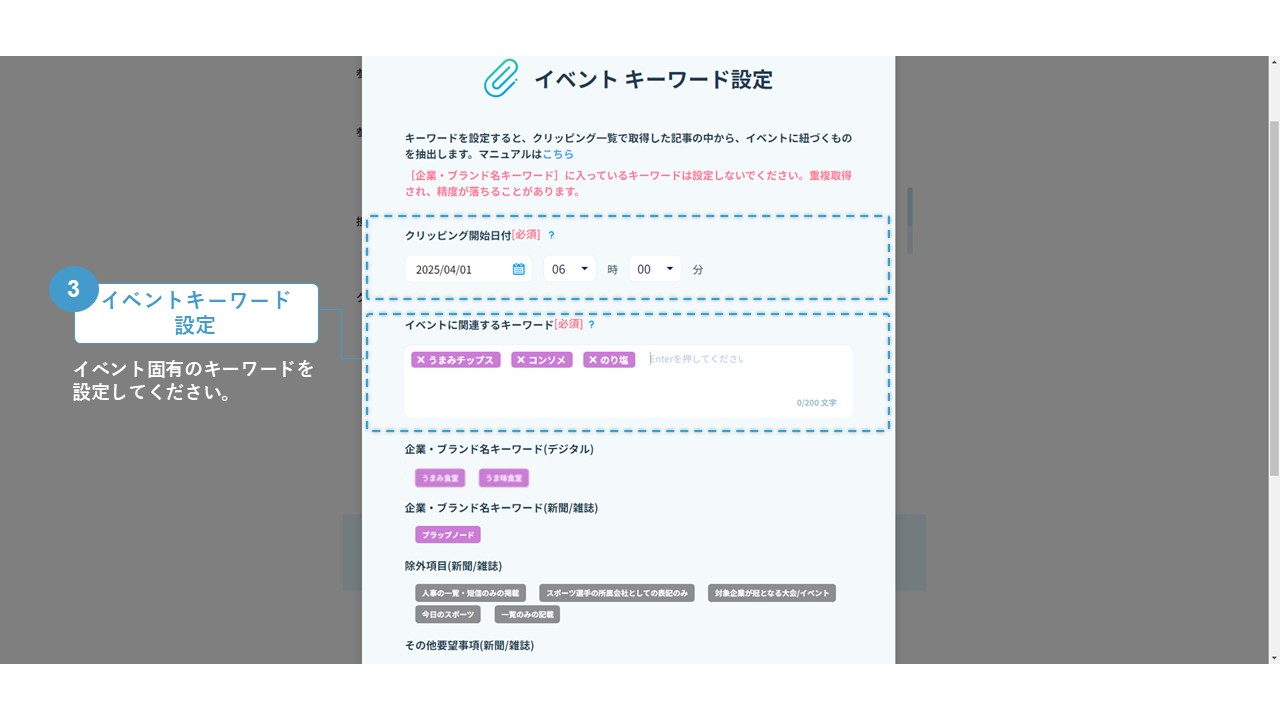Click the 今日のスポーツ exclusion tag
Screen dimensions: 1280x720
[448, 614]
